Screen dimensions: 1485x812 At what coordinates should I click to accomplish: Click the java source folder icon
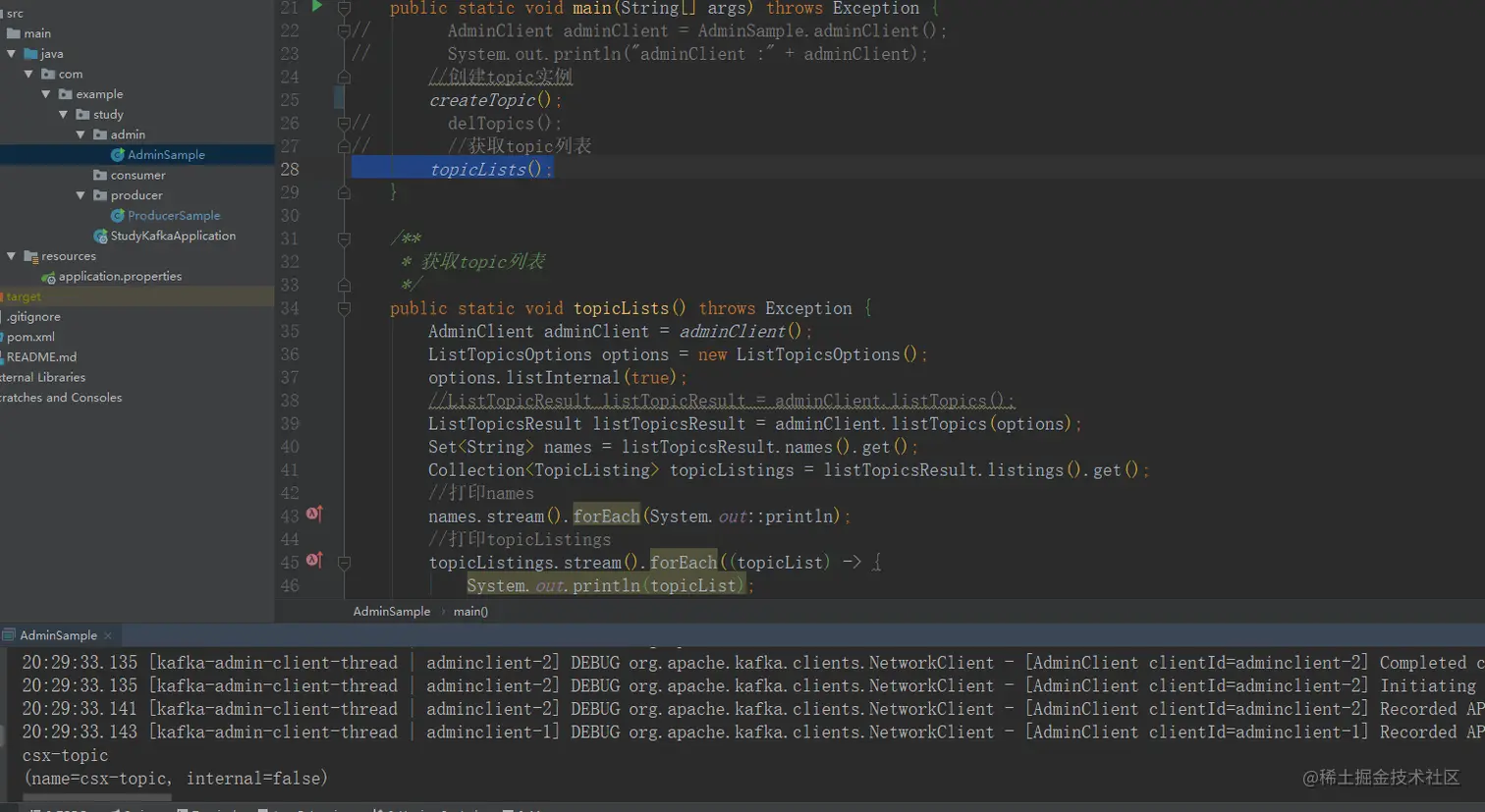point(30,54)
